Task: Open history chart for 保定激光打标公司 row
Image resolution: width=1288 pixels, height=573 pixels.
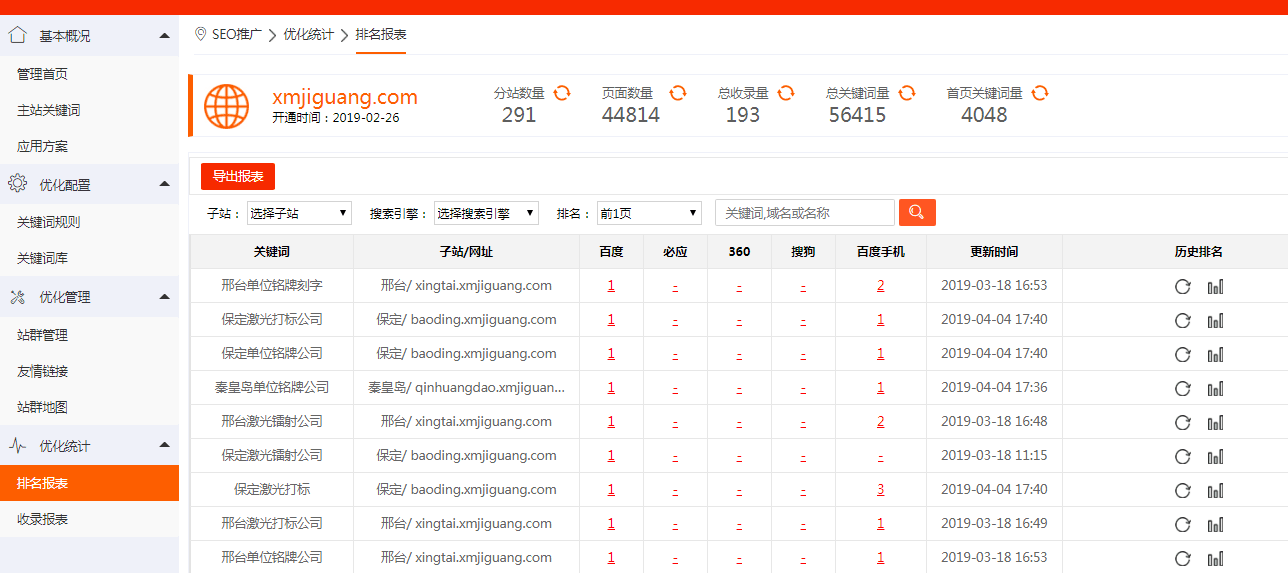Action: tap(1215, 320)
